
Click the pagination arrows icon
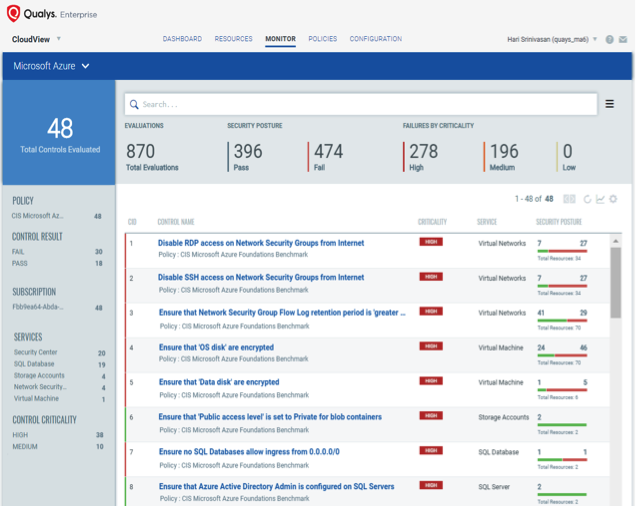click(x=569, y=199)
